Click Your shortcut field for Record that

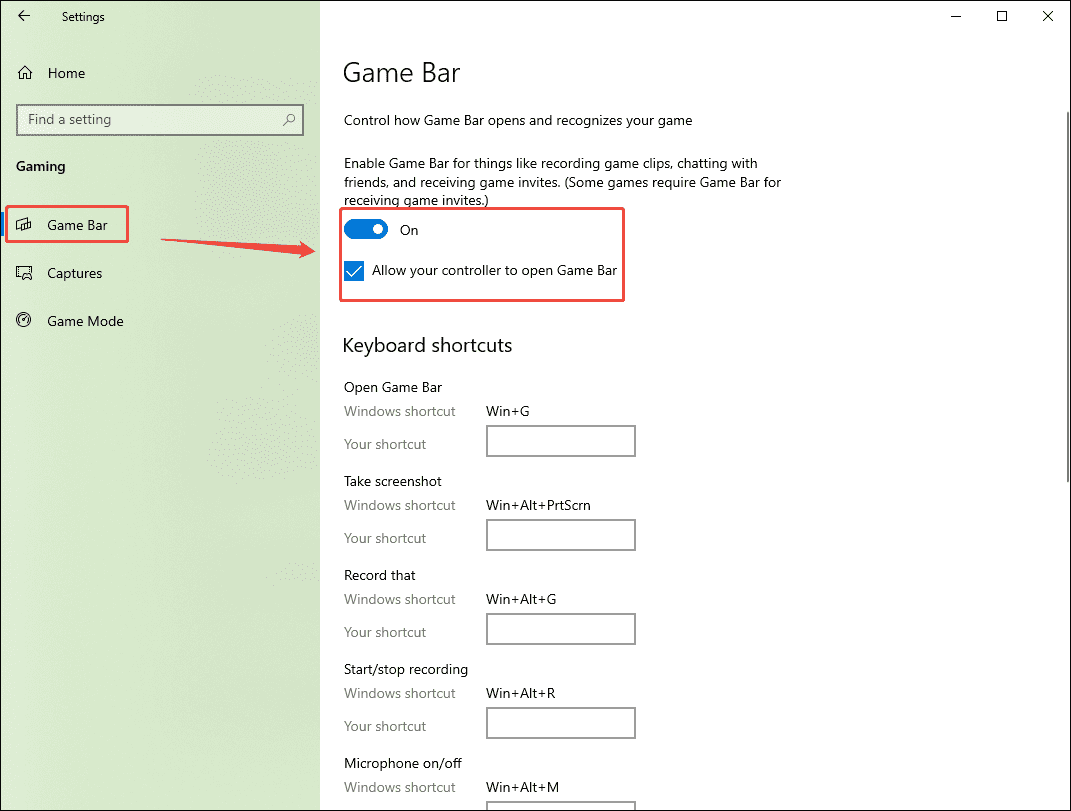[x=561, y=629]
